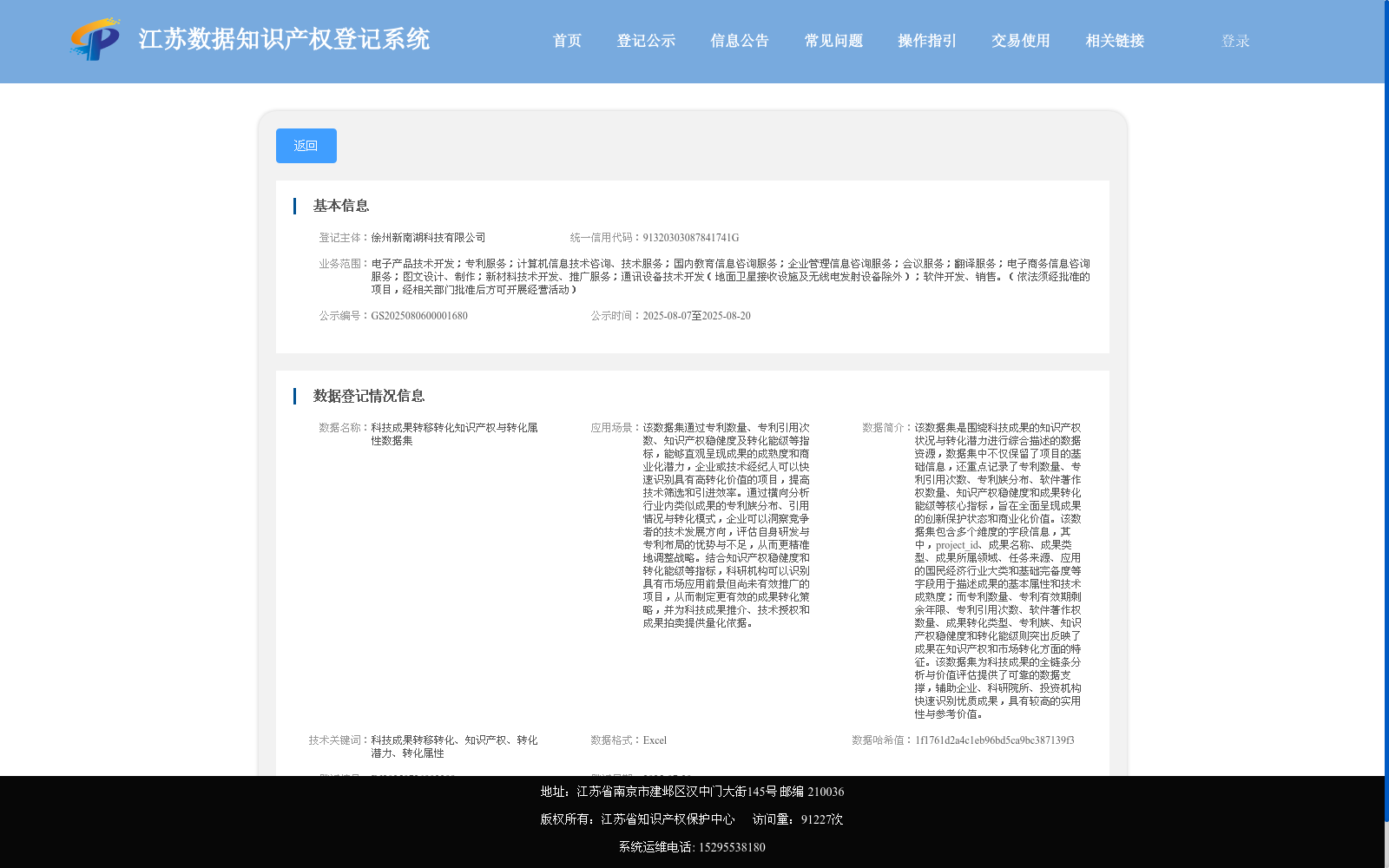Select publicity period 2025-08-07至2025-08-20

[696, 316]
